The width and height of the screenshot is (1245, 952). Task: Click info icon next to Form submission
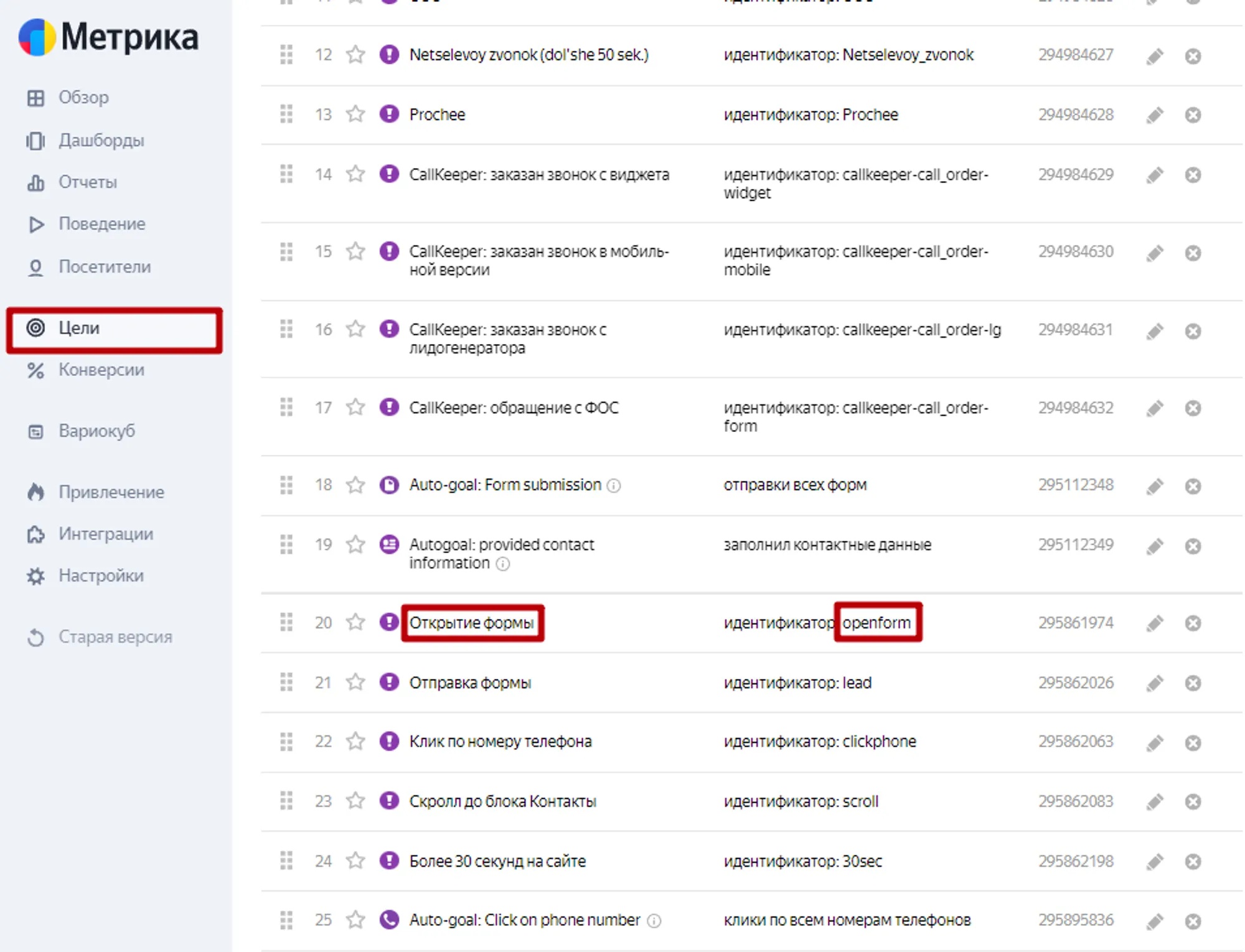point(614,485)
